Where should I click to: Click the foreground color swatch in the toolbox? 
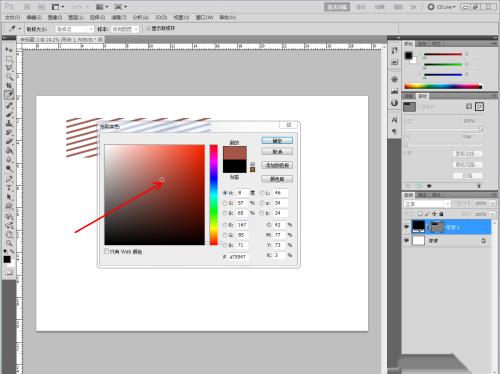point(7,259)
